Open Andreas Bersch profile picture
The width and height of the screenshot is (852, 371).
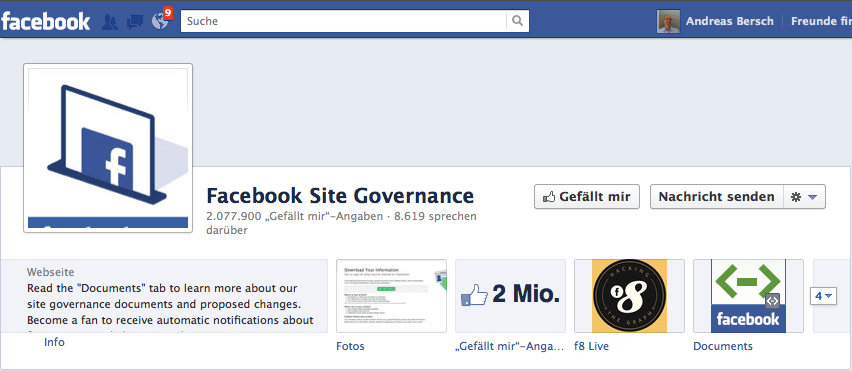(x=668, y=22)
